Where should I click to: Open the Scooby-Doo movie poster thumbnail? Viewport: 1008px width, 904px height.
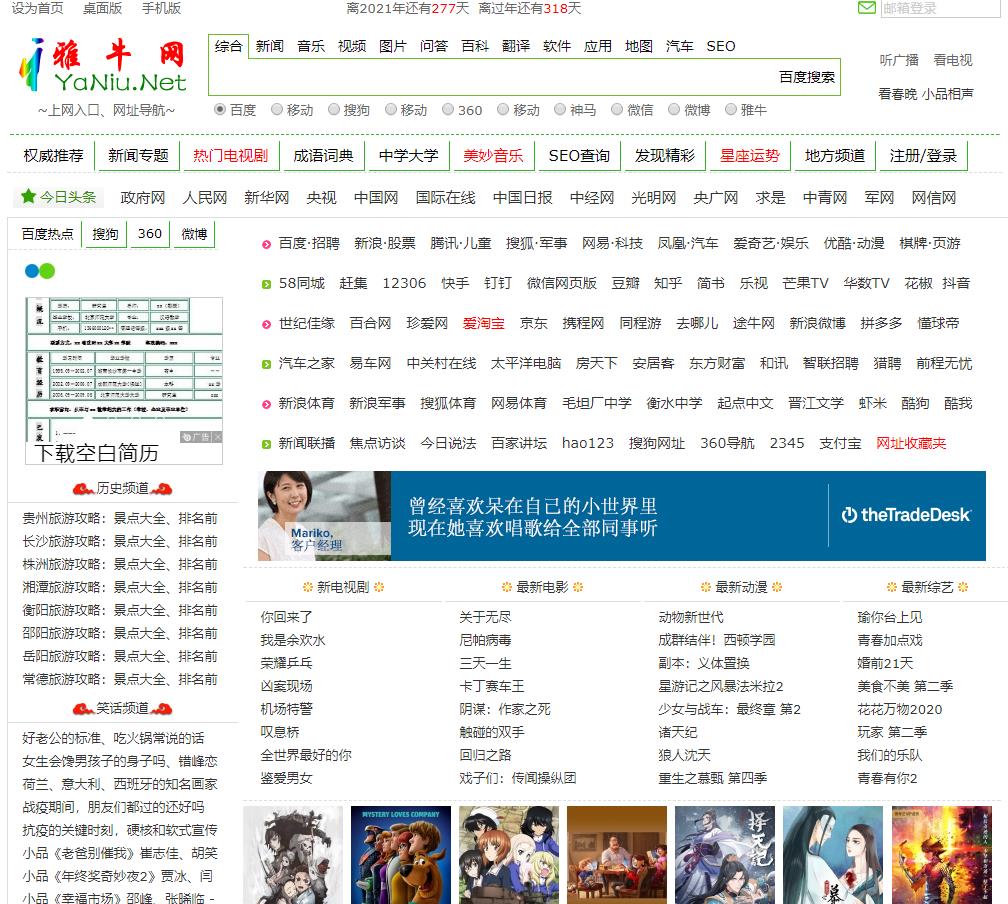click(x=400, y=854)
